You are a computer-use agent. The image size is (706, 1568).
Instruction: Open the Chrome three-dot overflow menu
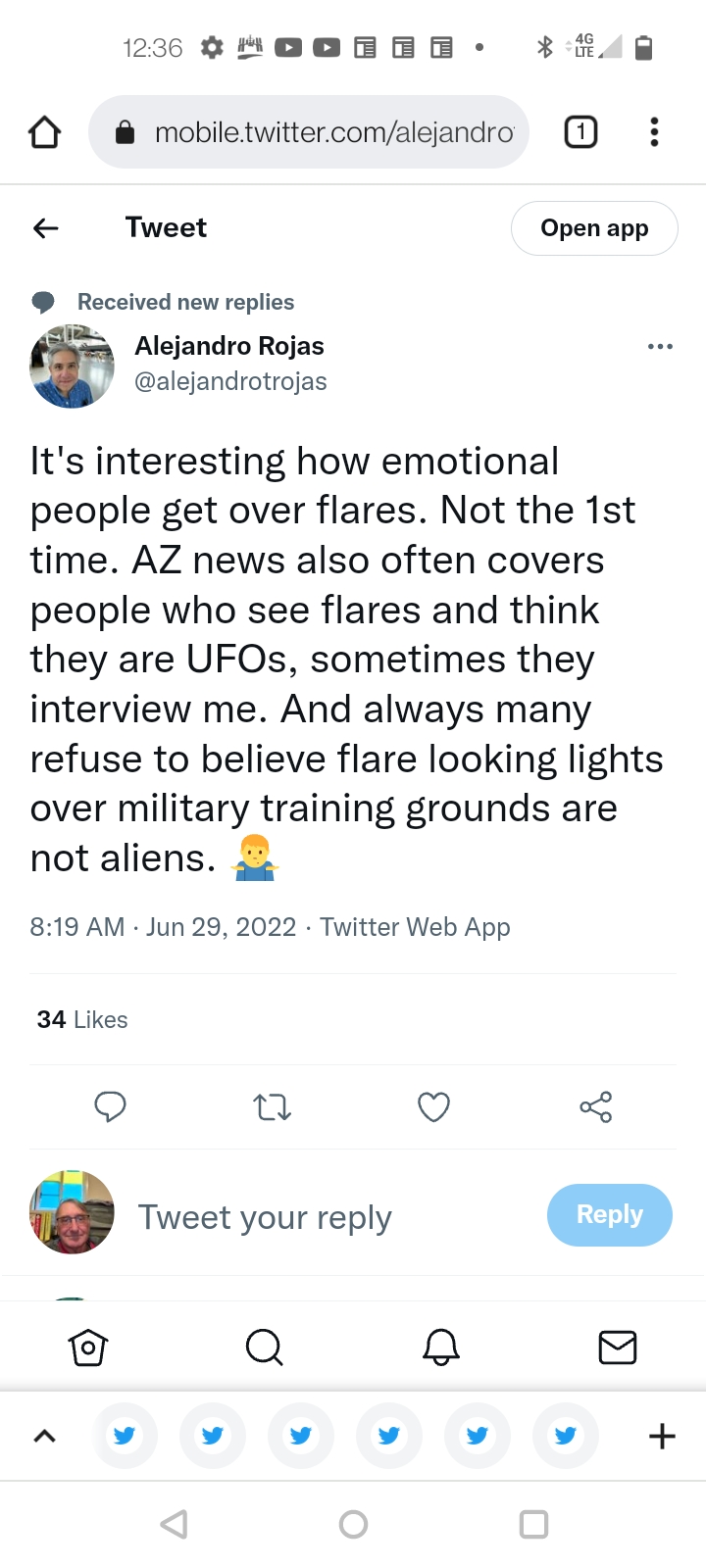point(654,132)
